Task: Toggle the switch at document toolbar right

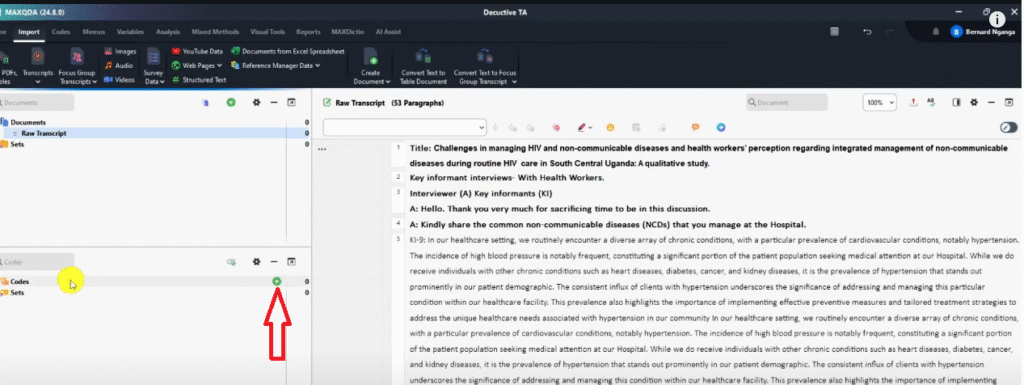Action: click(x=1009, y=127)
